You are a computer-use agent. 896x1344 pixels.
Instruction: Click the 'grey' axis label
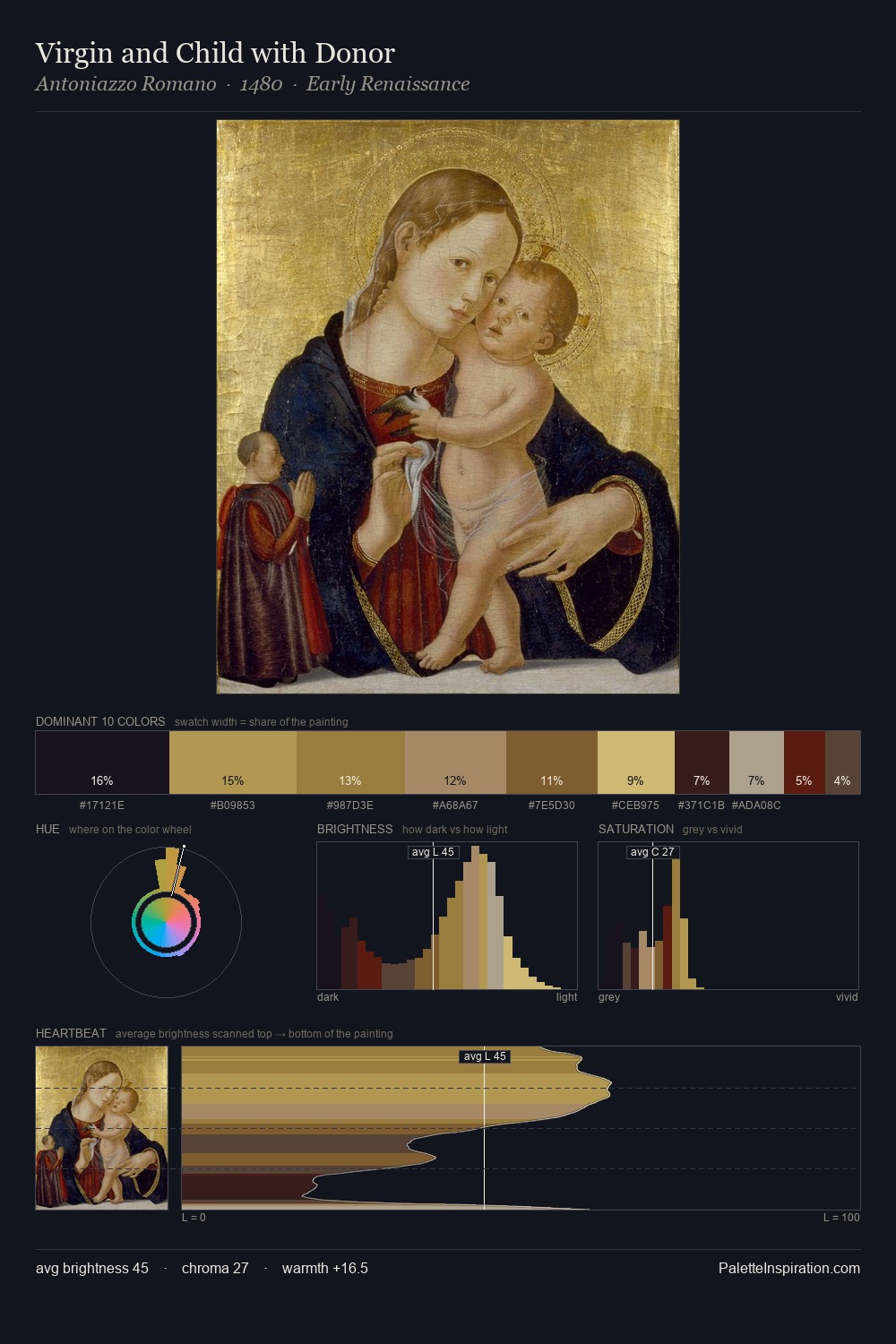pos(609,997)
